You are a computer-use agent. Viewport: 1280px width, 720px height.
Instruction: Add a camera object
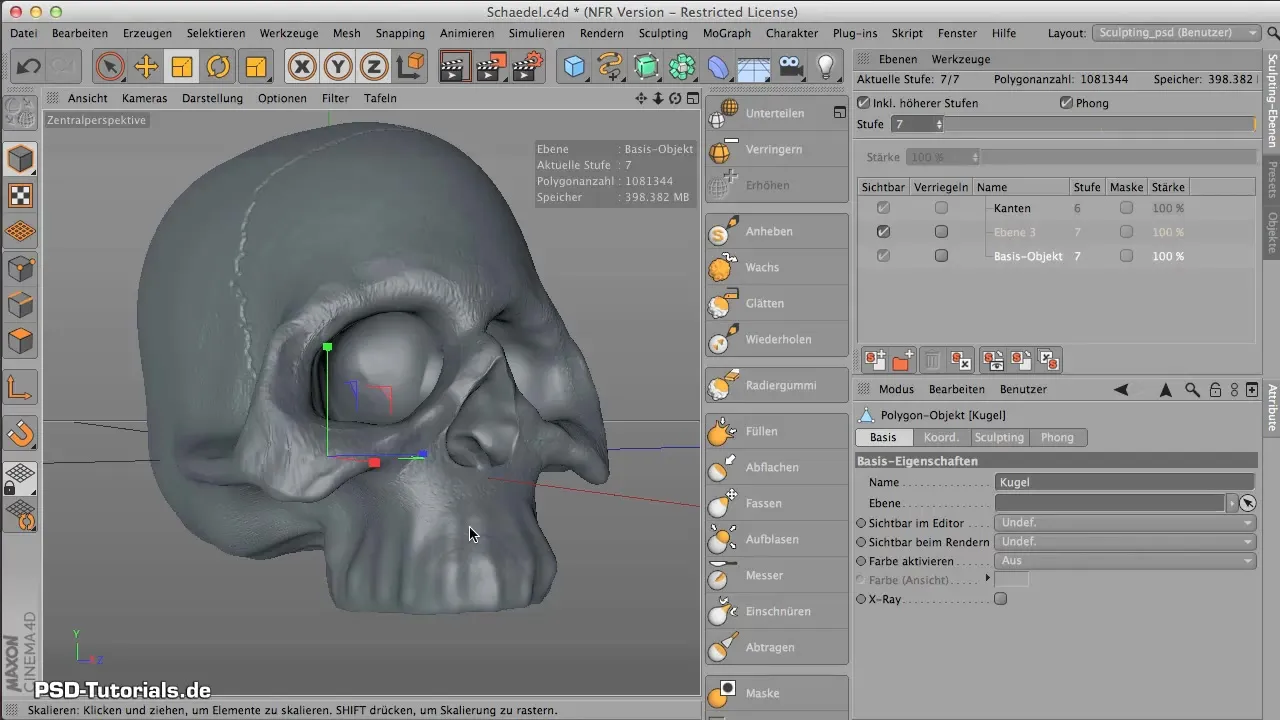click(791, 67)
